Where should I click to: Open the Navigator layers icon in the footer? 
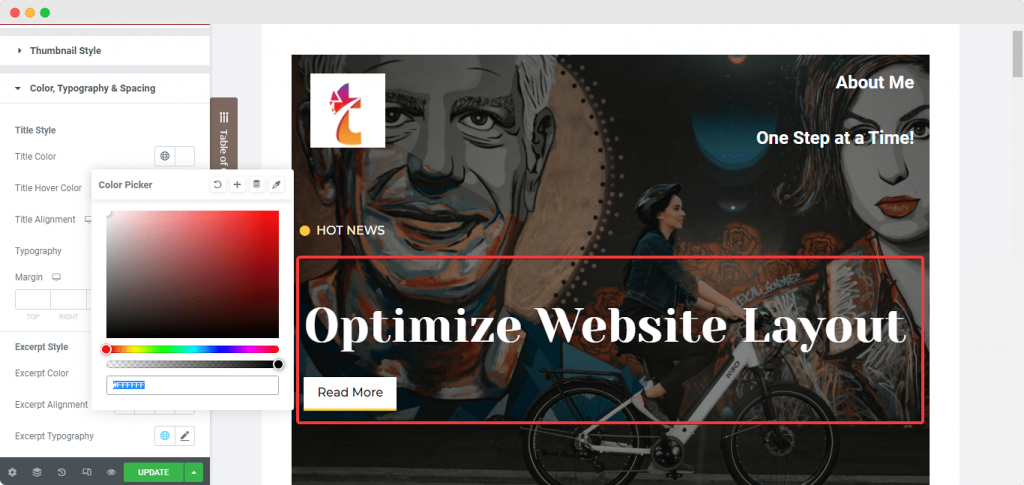(x=37, y=472)
